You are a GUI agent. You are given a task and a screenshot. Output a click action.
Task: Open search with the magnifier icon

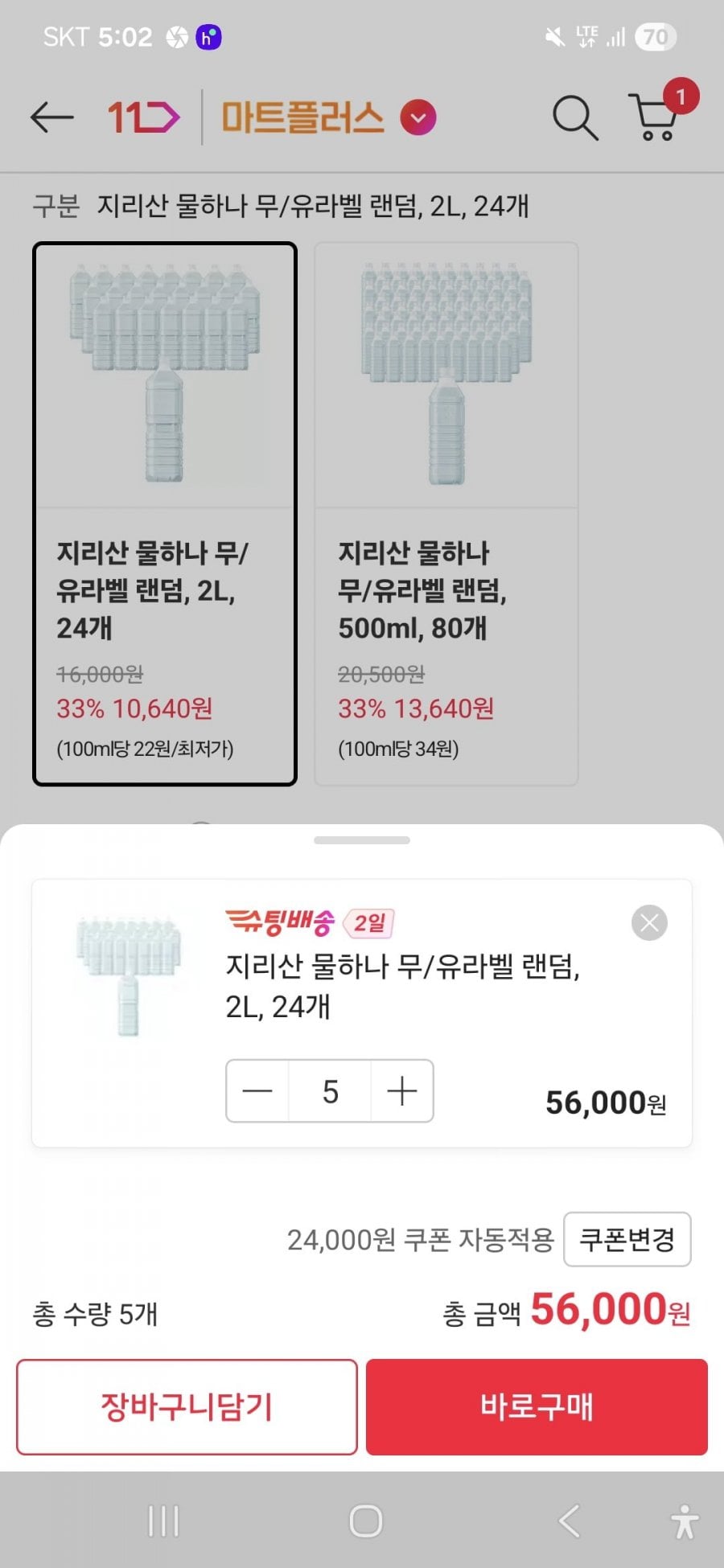click(x=574, y=118)
